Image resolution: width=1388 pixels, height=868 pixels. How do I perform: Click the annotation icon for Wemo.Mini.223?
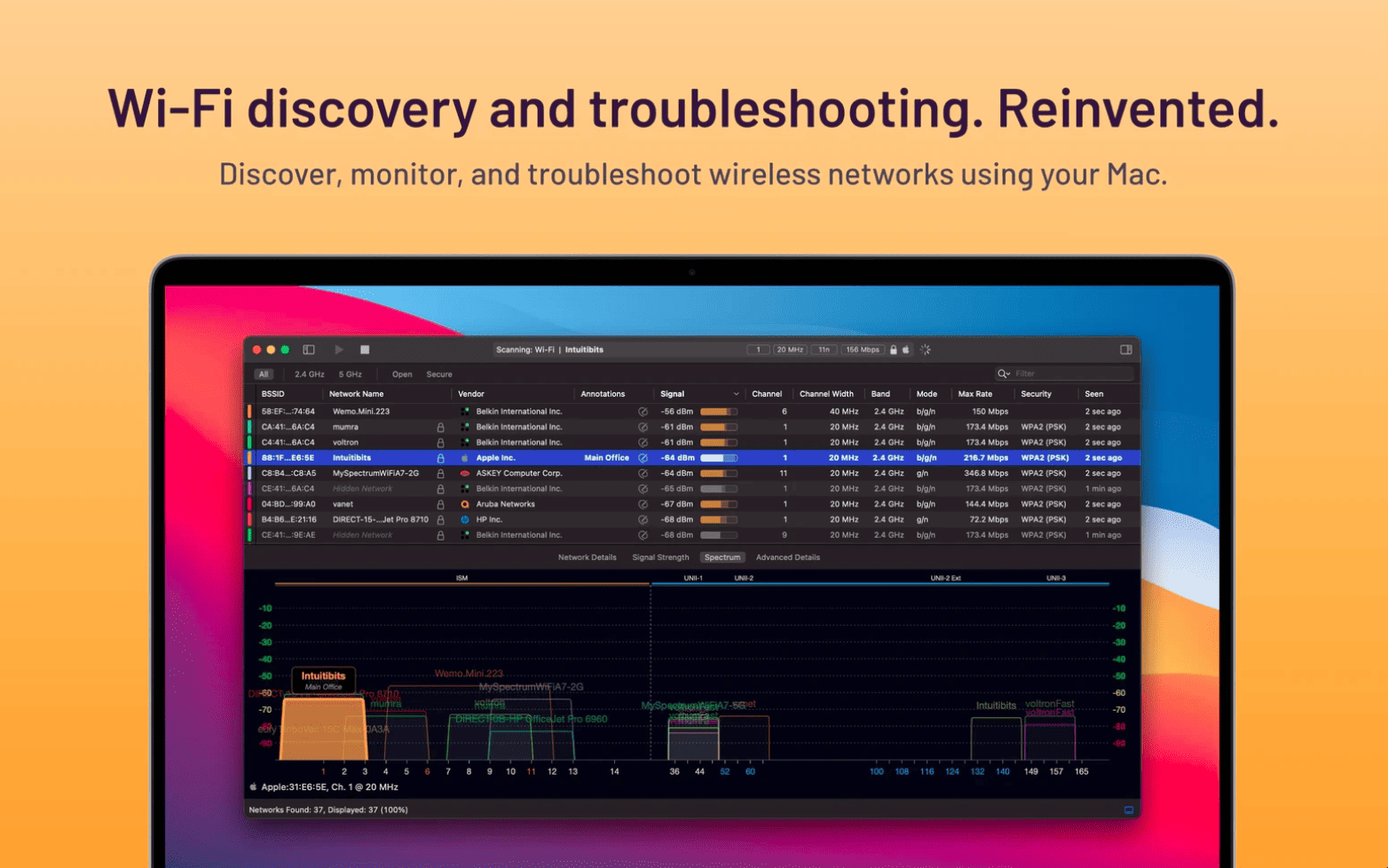643,412
